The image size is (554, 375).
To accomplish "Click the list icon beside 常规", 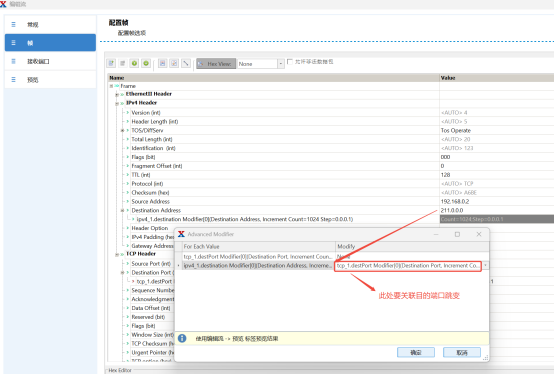I will [x=13, y=24].
